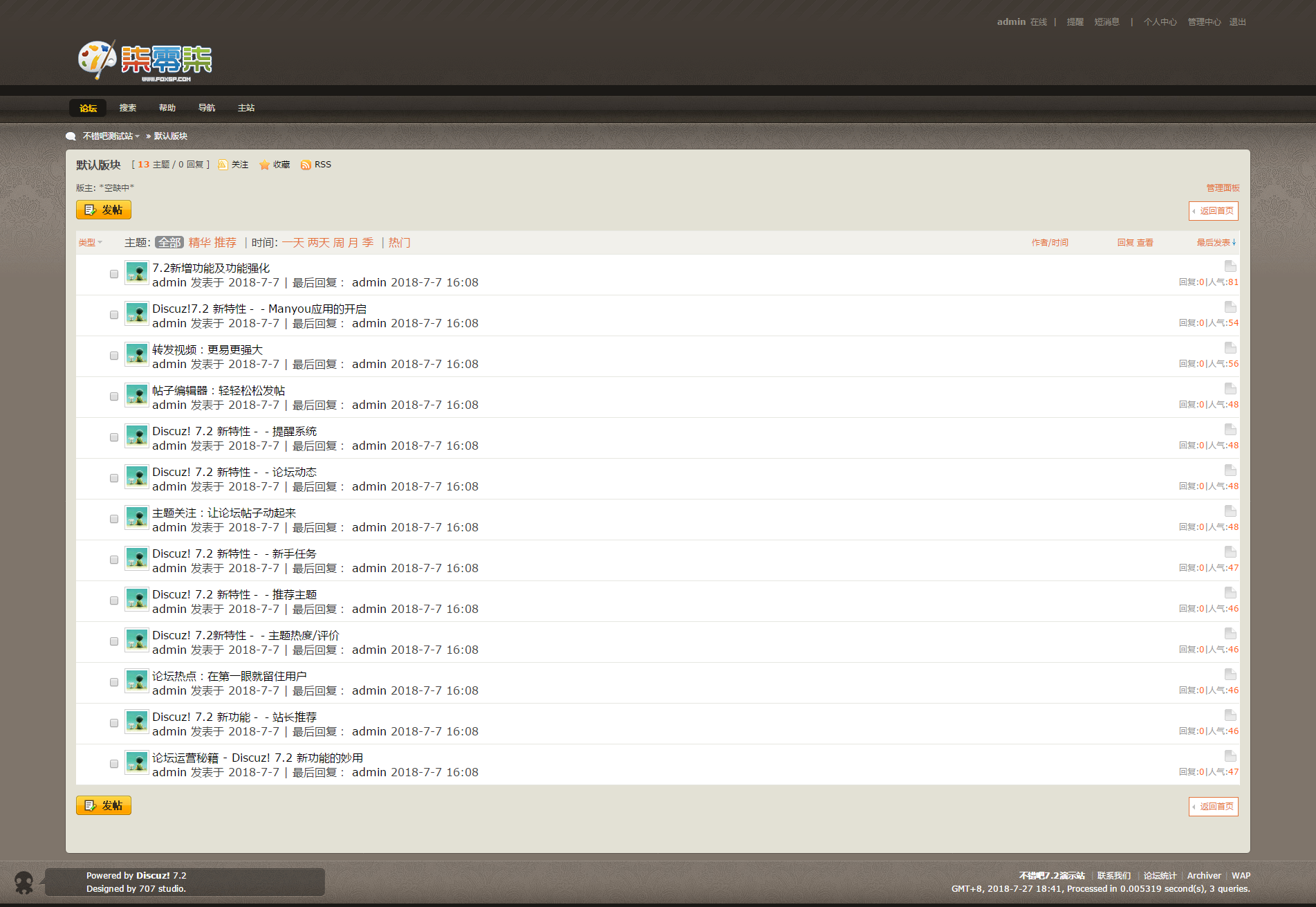Check the box for 提醒系统 thread
Viewport: 1316px width, 907px height.
pos(114,437)
